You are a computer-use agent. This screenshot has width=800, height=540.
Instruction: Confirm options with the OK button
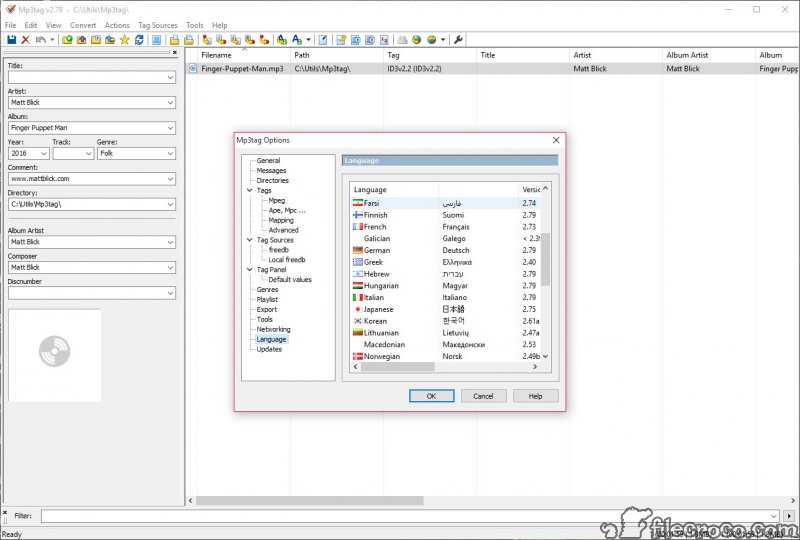(432, 396)
